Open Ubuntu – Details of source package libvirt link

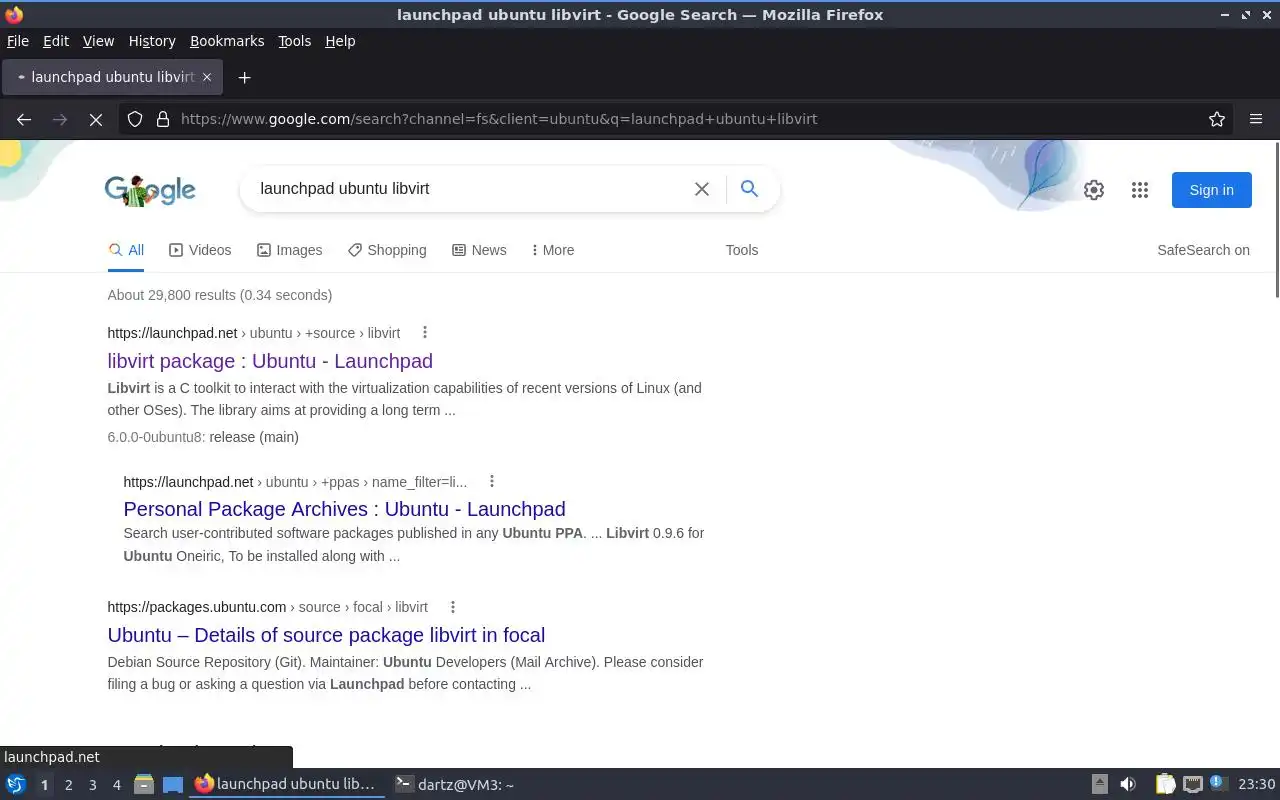pos(326,635)
